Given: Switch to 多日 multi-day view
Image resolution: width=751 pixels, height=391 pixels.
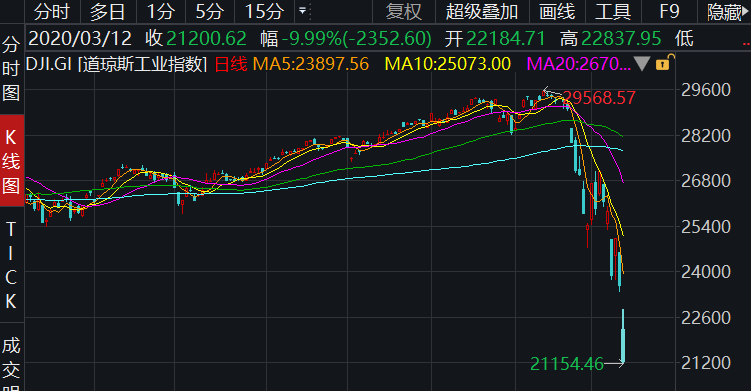Looking at the screenshot, I should tap(108, 12).
